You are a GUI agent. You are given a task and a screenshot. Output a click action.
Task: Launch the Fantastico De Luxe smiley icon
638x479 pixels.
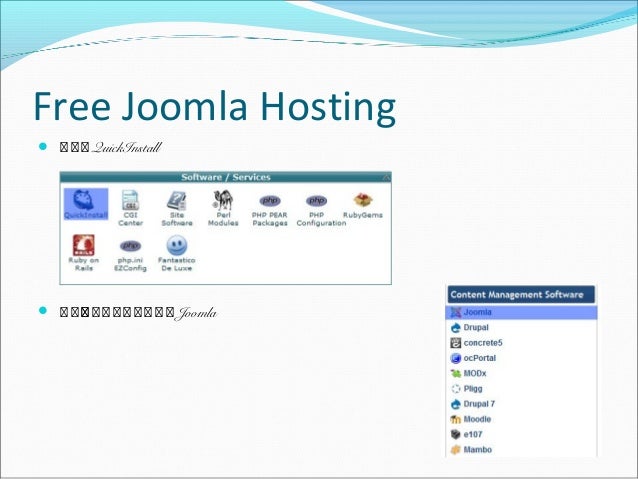point(177,245)
